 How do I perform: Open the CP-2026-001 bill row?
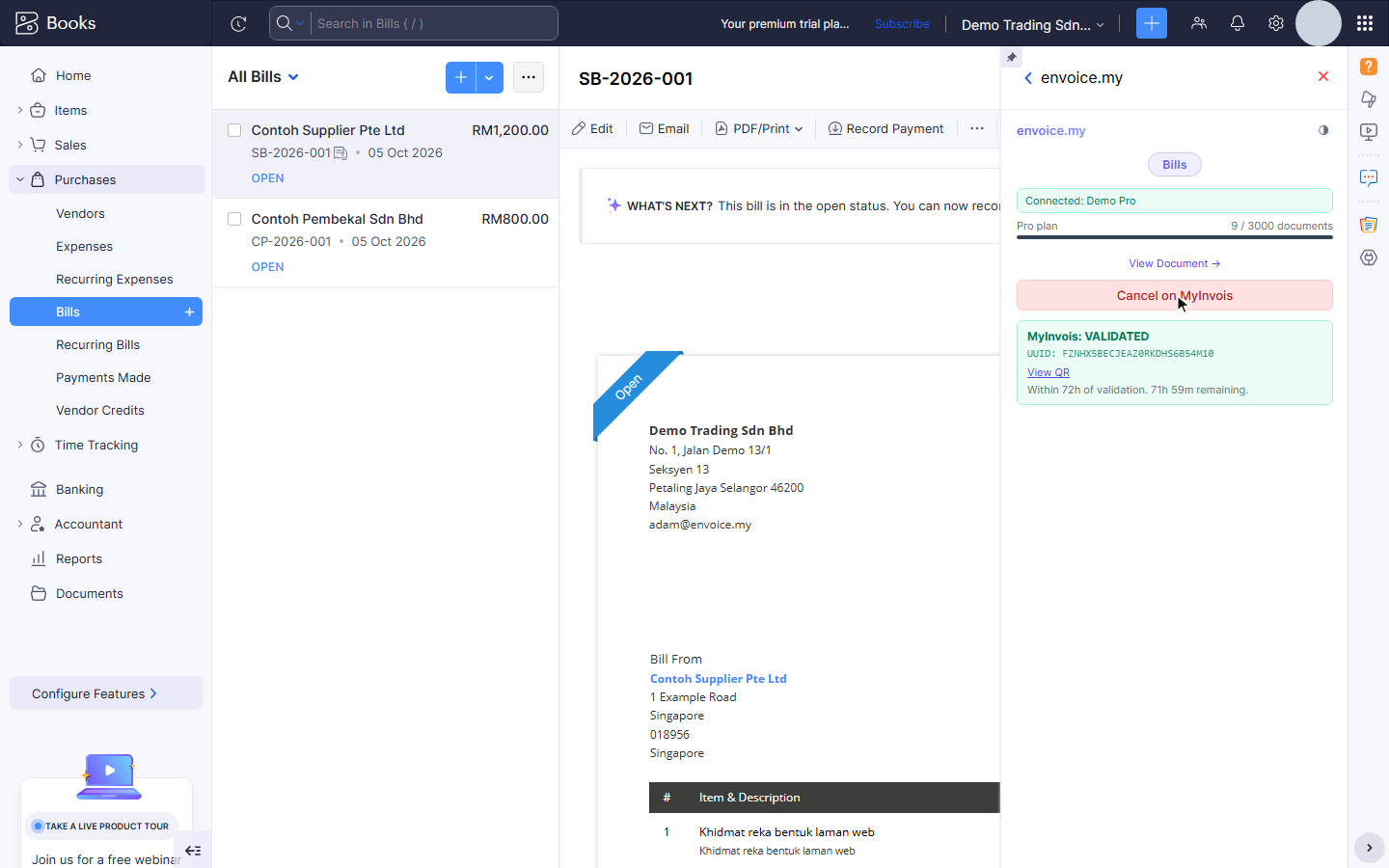pos(386,243)
